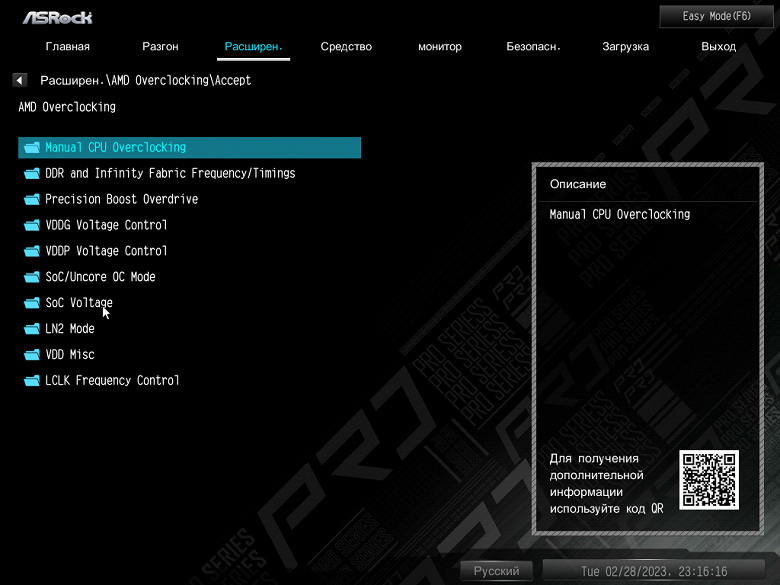Screen dimensions: 780x585
Task: Open the Загрузка tab
Action: [625, 47]
